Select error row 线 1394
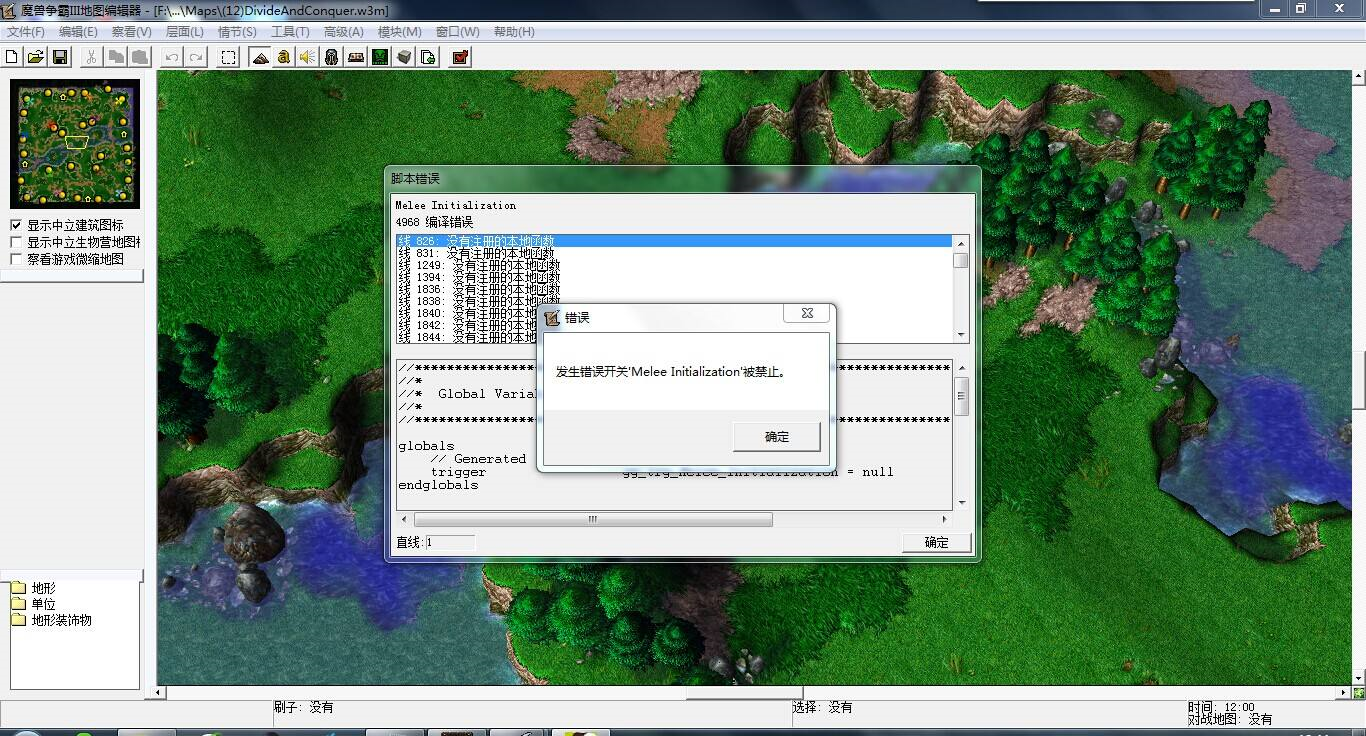This screenshot has width=1366, height=736. click(x=674, y=277)
